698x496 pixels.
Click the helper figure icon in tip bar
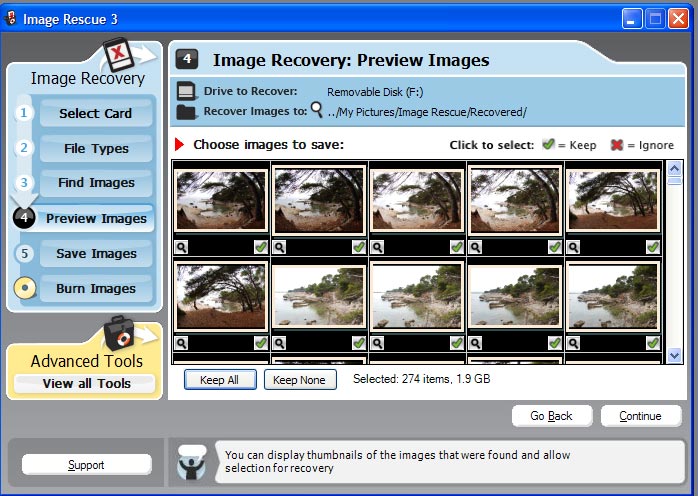(191, 463)
